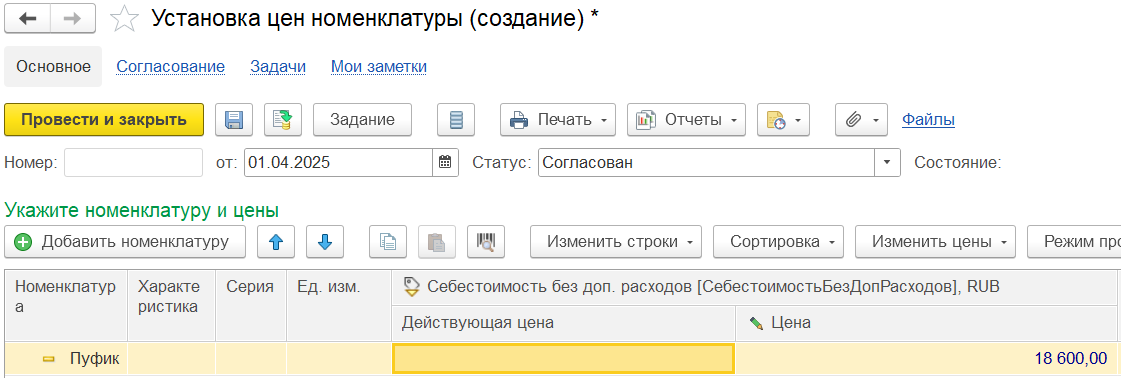This screenshot has height=378, width=1121.
Task: Click the Цена column header
Action: [927, 323]
